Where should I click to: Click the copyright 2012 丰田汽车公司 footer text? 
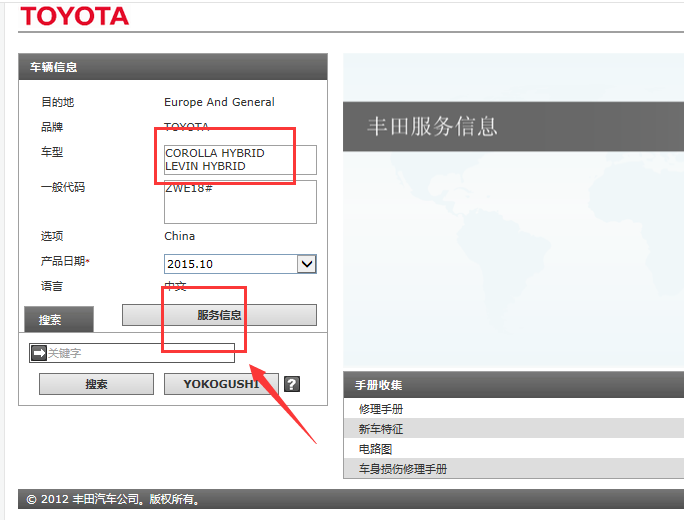(113, 499)
